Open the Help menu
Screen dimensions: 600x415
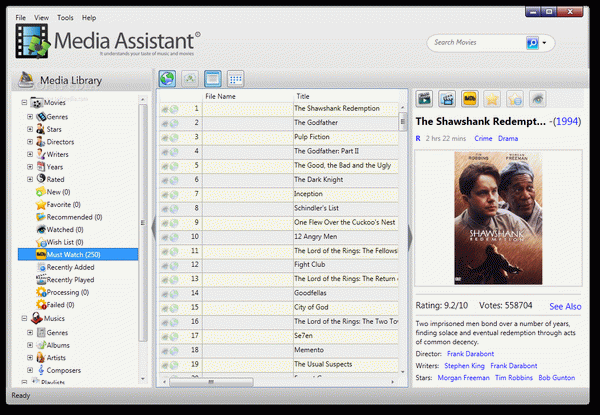pyautogui.click(x=89, y=18)
